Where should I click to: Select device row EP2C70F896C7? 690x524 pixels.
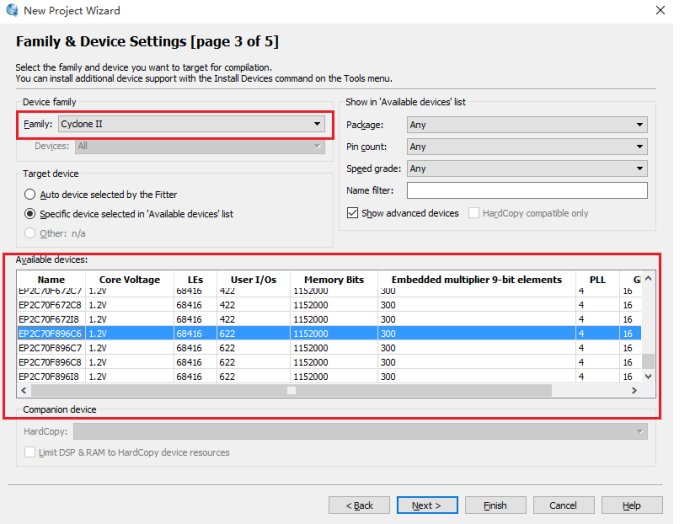(x=329, y=348)
